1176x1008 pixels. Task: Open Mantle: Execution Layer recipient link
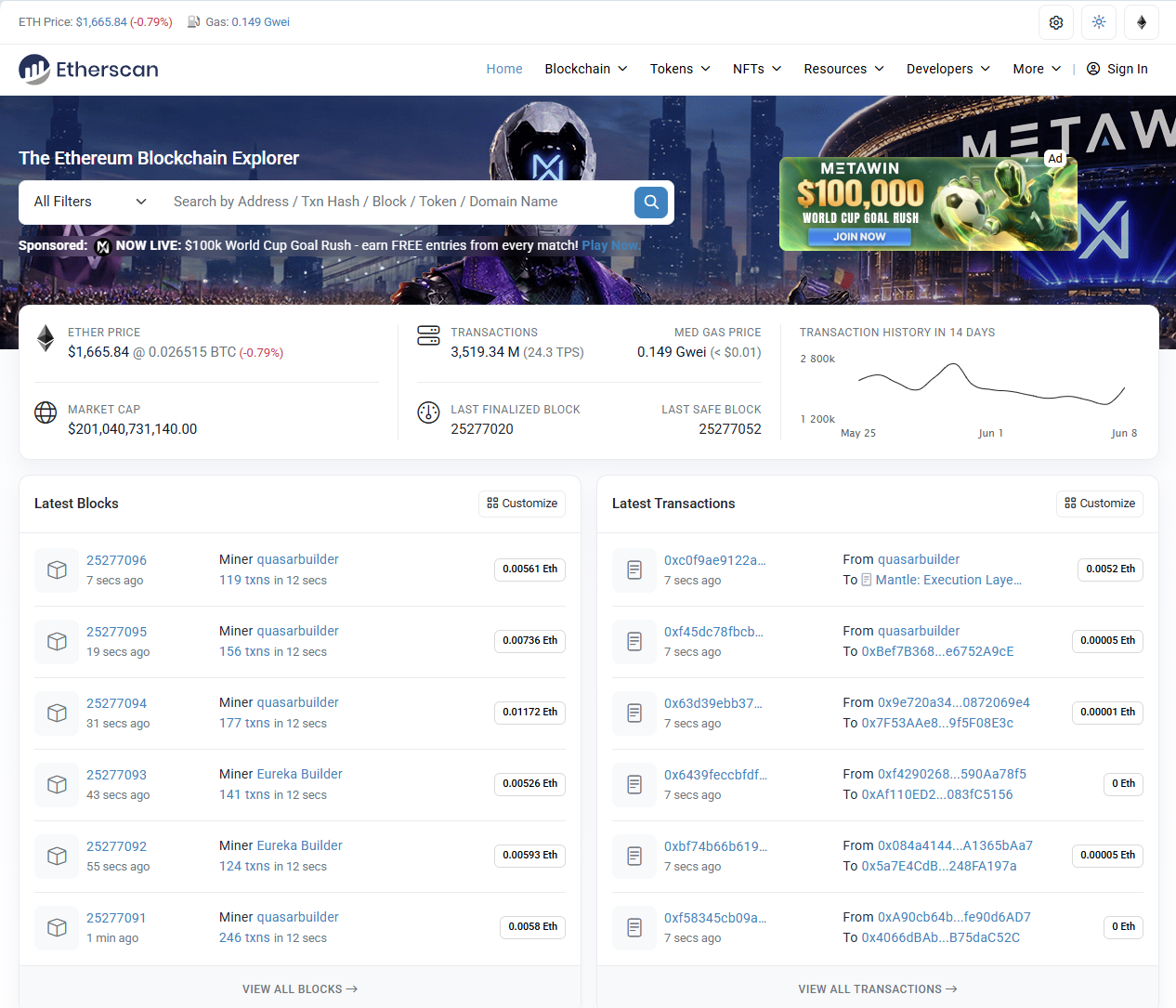[x=948, y=580]
